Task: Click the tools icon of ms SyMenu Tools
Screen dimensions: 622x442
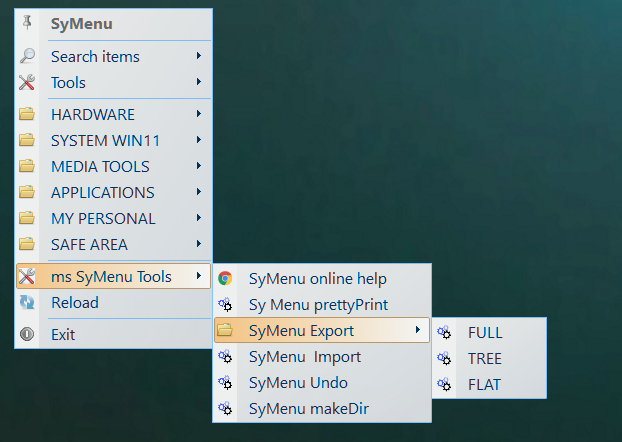Action: (27, 276)
